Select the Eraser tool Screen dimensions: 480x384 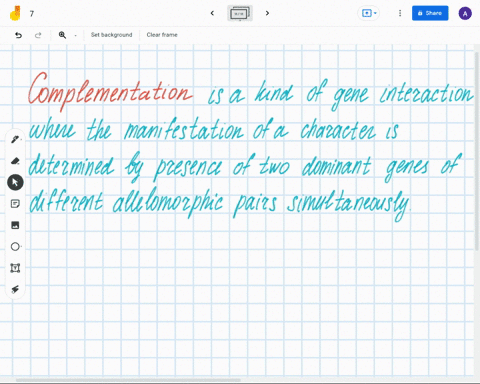click(15, 161)
